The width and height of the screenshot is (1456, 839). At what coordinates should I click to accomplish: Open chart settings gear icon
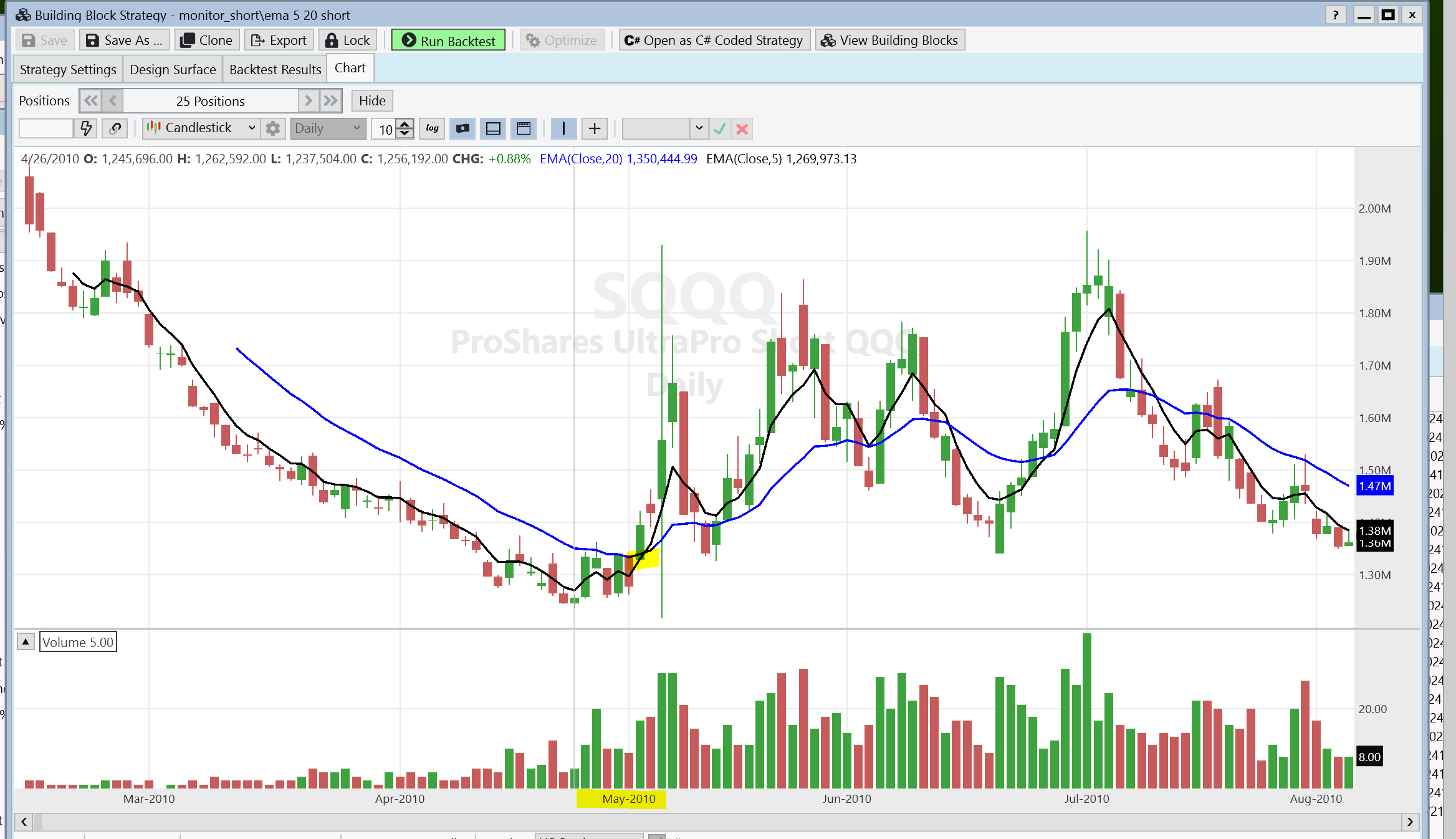[x=272, y=128]
